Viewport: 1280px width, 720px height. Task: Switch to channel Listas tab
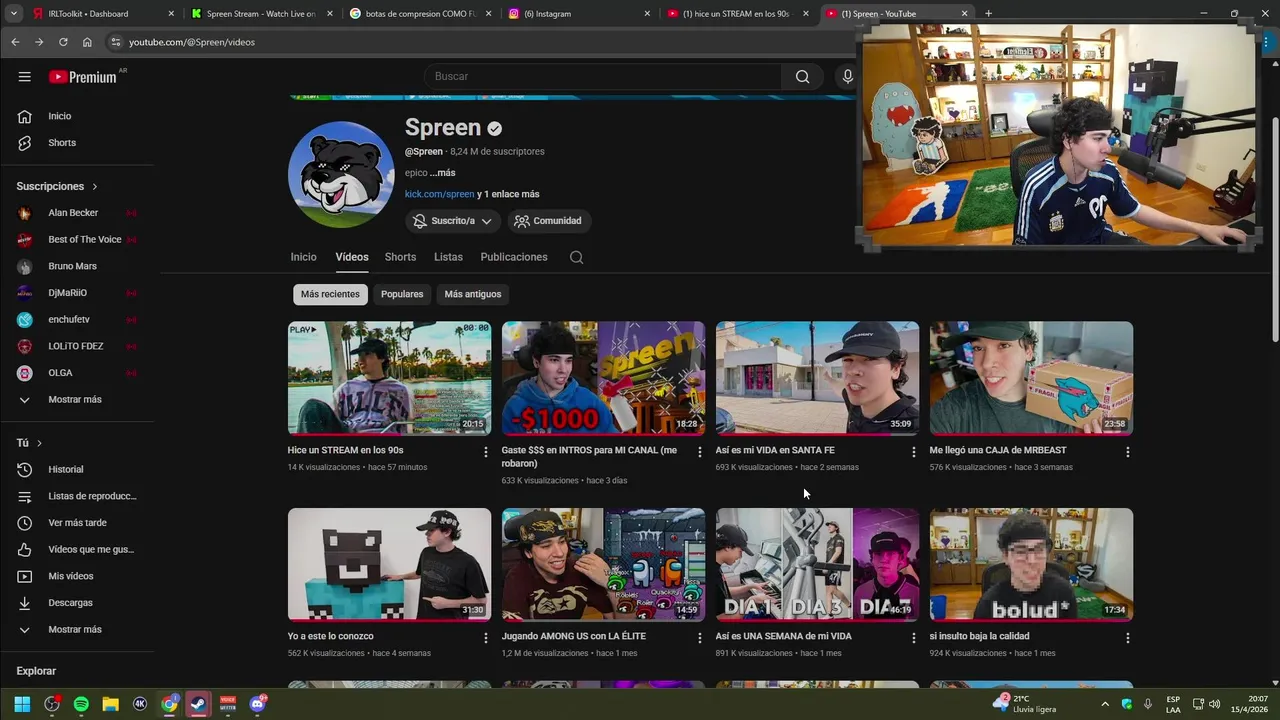[x=448, y=257]
